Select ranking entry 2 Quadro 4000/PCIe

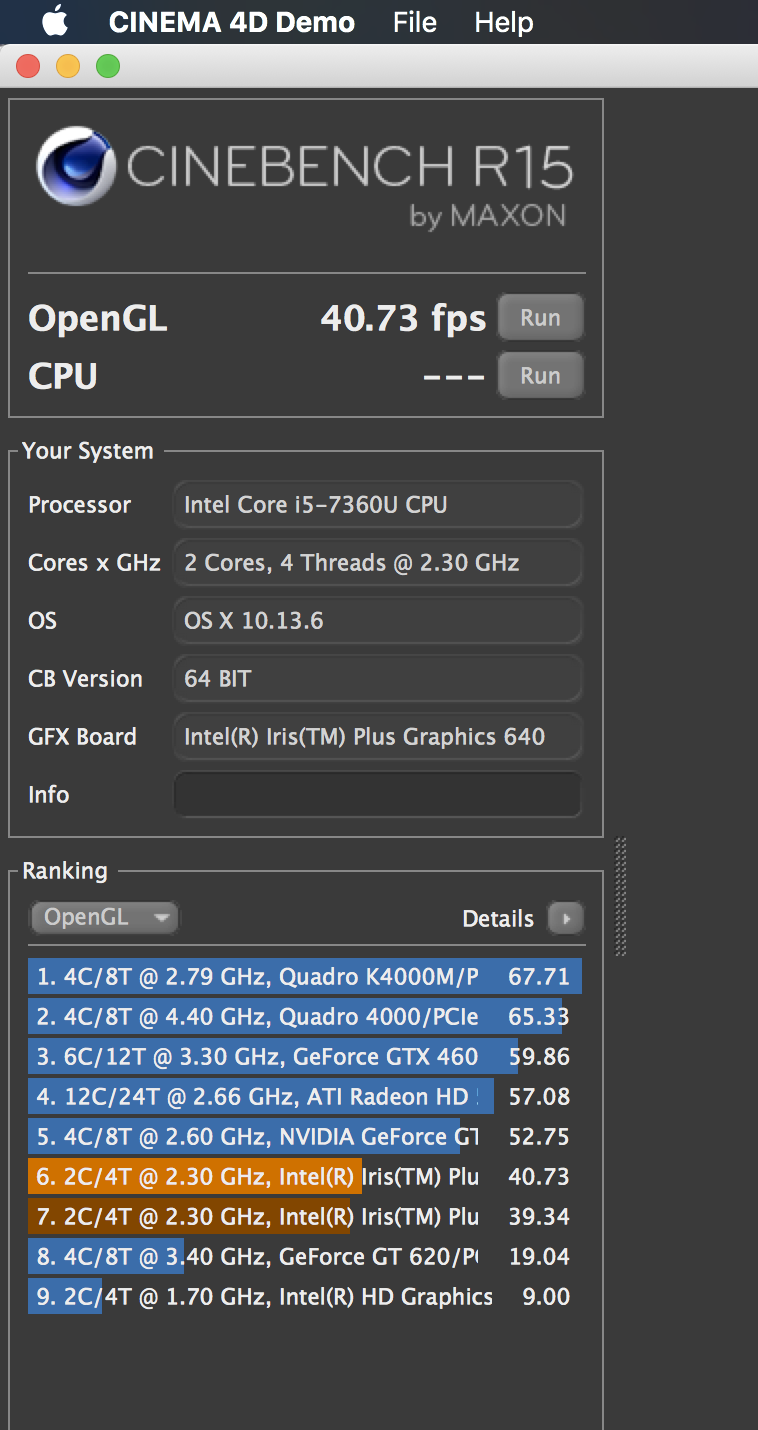point(305,1016)
